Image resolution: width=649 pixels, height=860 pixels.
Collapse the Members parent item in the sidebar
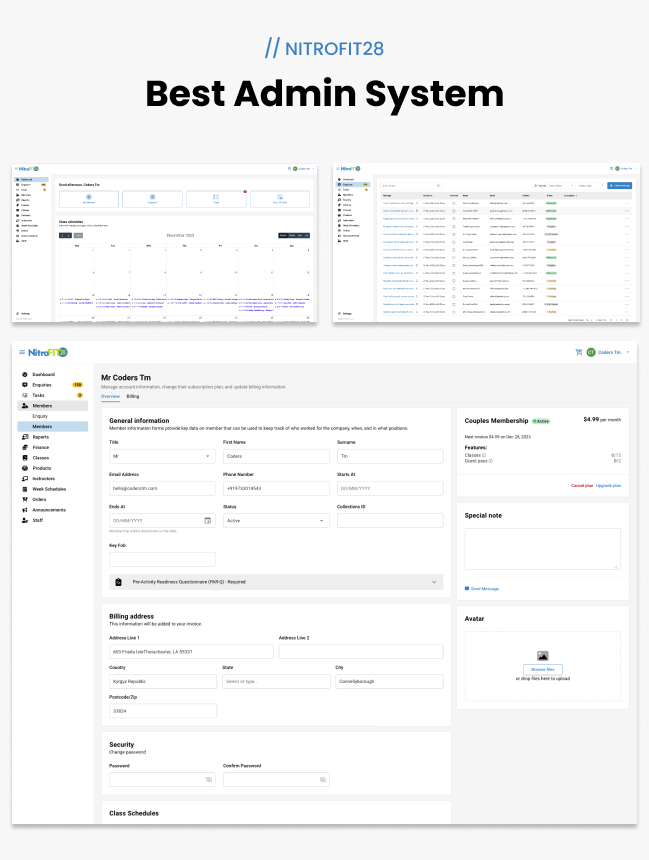53,406
